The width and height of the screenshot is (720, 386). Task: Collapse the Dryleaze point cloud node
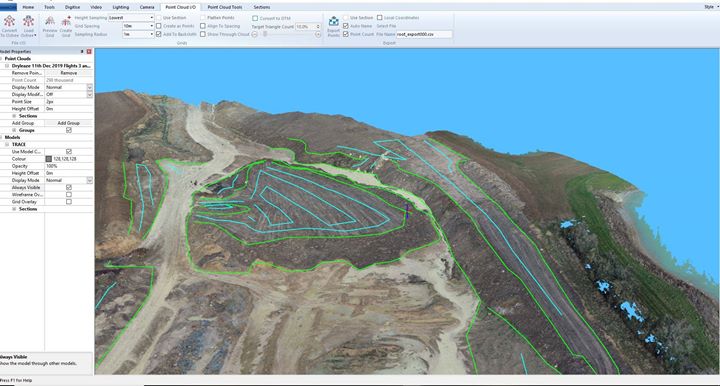coord(7,66)
